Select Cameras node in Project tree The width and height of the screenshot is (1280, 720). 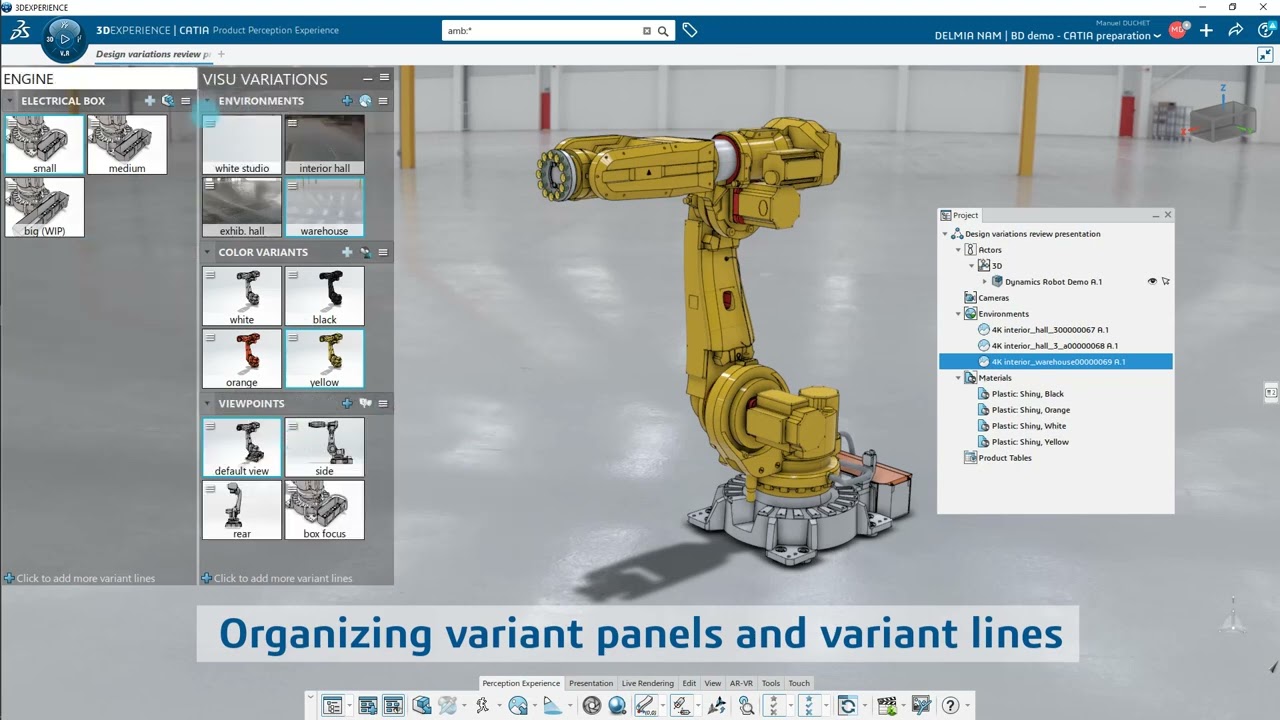pos(993,298)
